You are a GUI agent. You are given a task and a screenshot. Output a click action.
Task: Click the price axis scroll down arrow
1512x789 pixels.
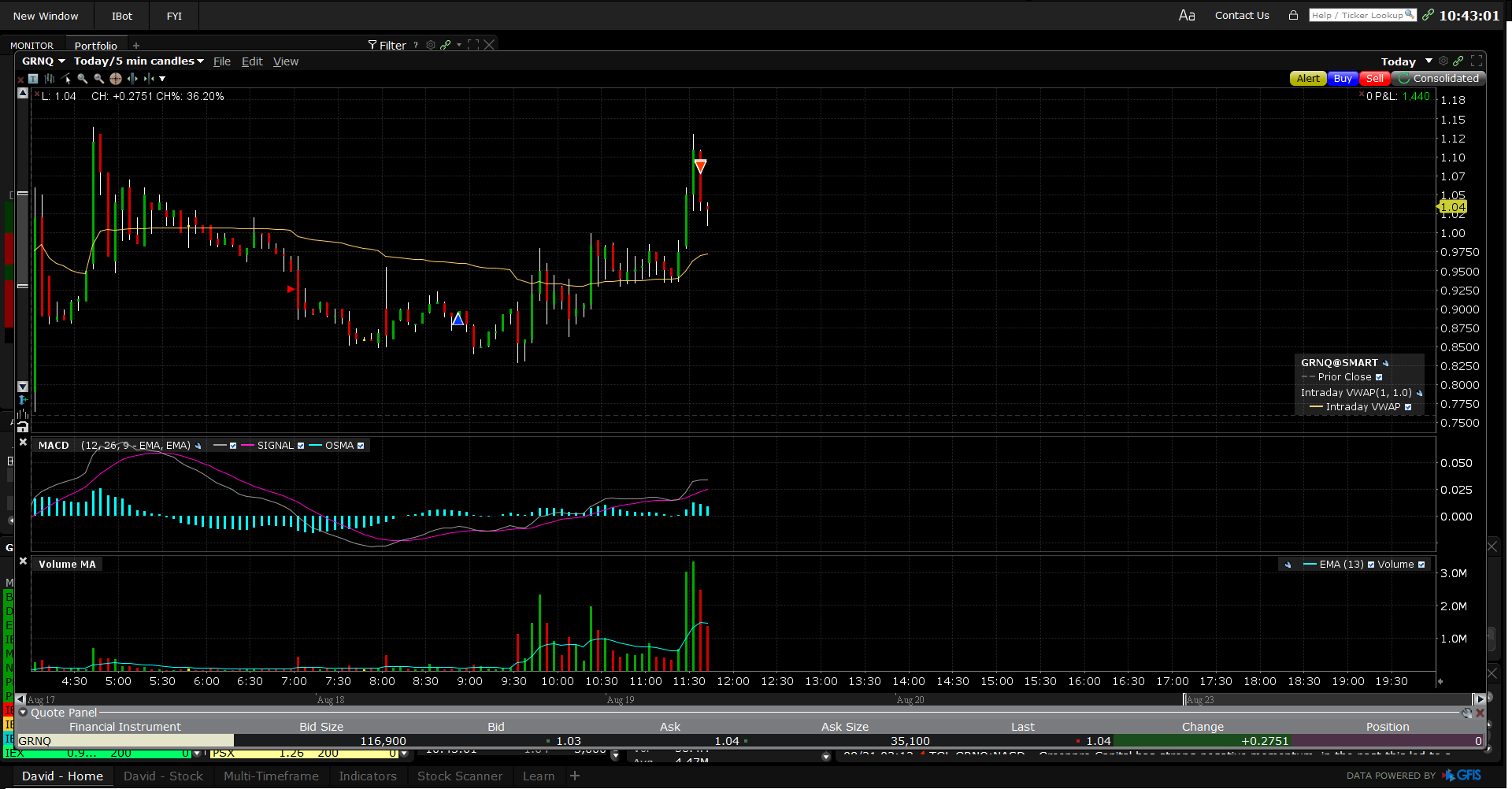point(23,387)
